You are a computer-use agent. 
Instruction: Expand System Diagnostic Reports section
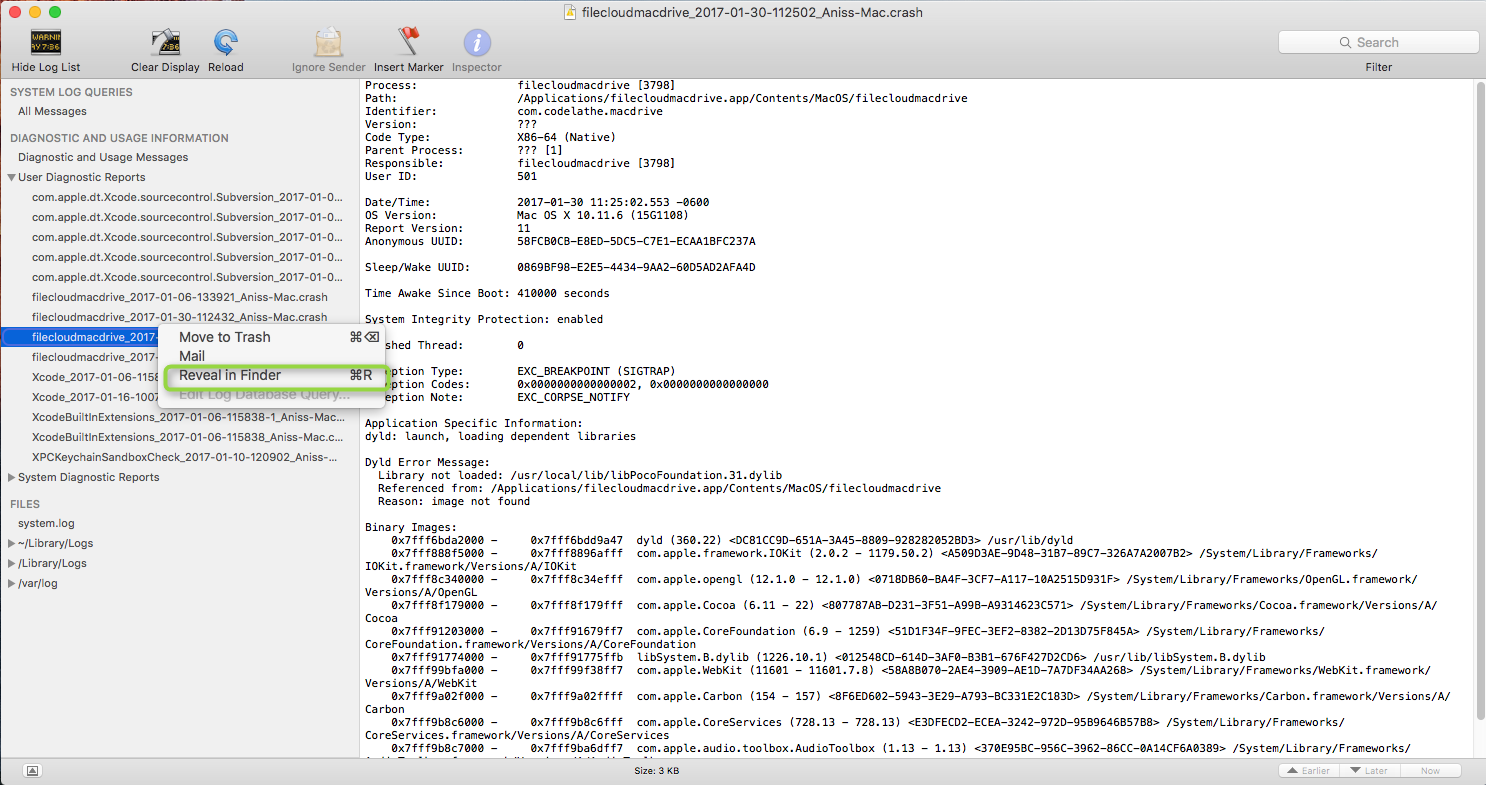(x=11, y=478)
